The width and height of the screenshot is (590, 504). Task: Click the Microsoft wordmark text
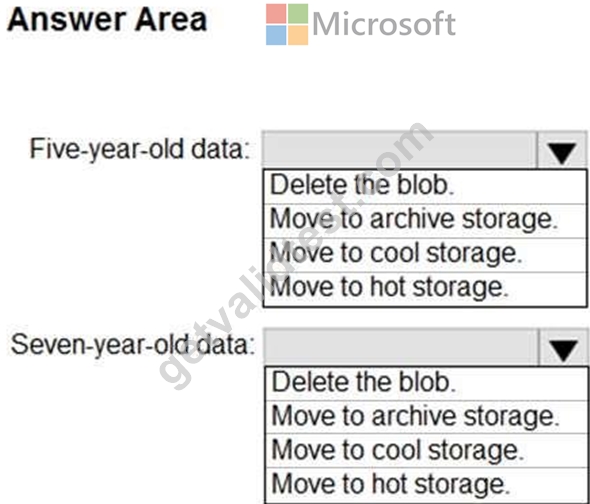(x=384, y=24)
